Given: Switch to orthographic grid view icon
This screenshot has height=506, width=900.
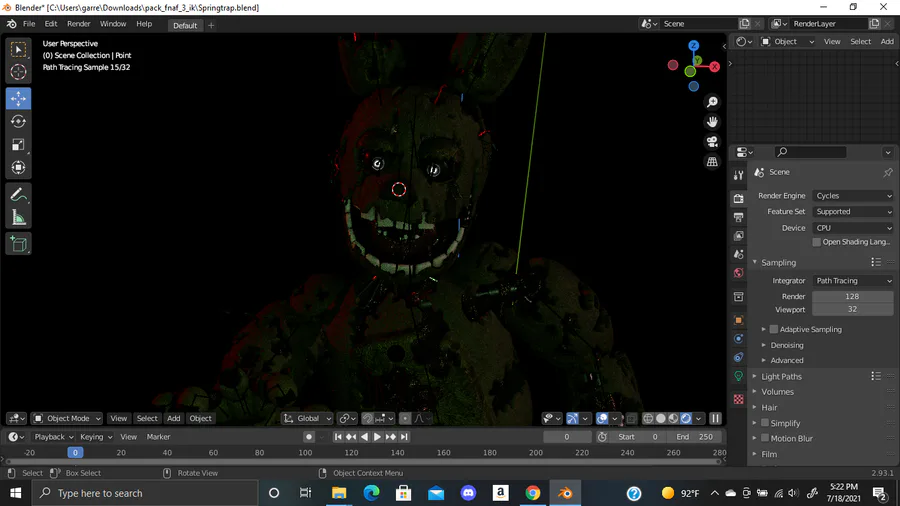Looking at the screenshot, I should click(712, 162).
